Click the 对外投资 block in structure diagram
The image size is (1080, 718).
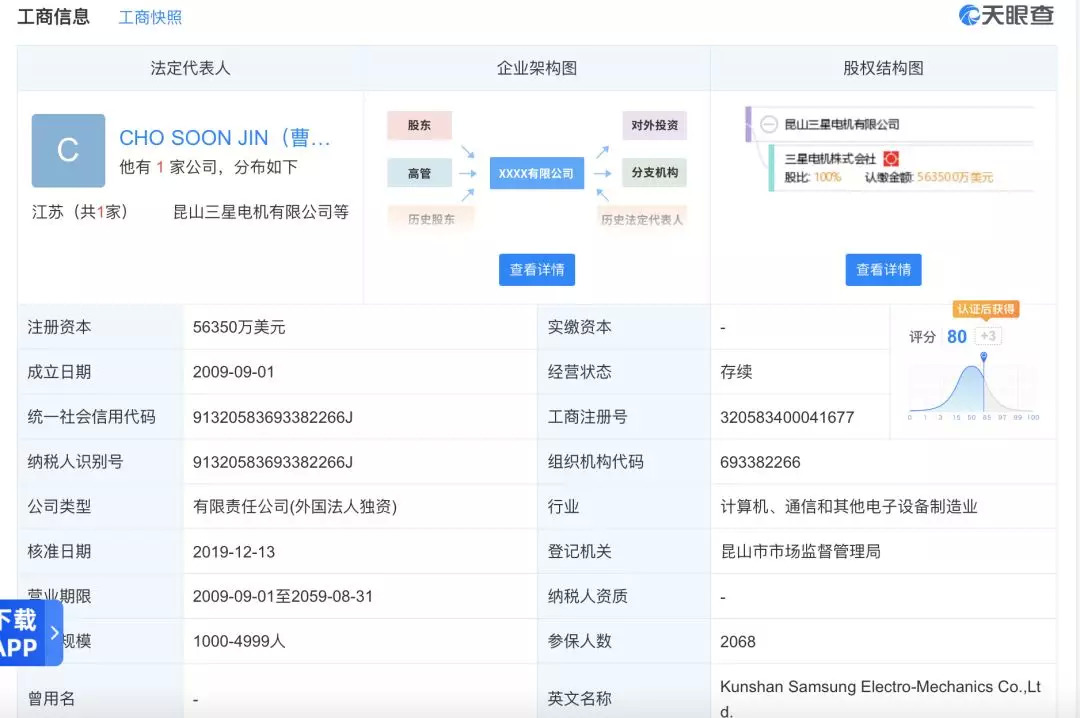tap(654, 126)
